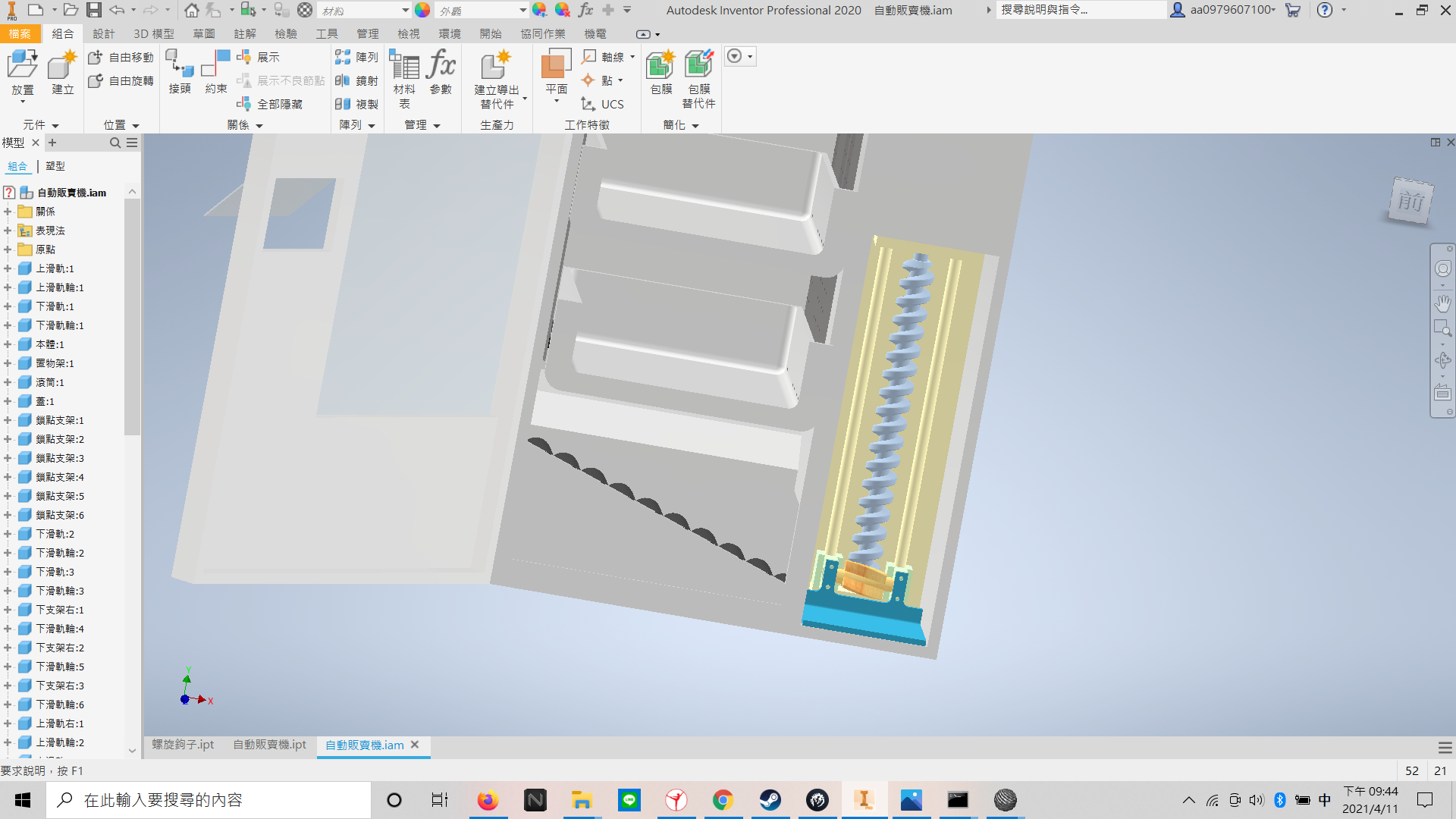The image size is (1456, 819).
Task: Toggle 全部隱藏 (Hide All) relationships
Action: tap(269, 104)
